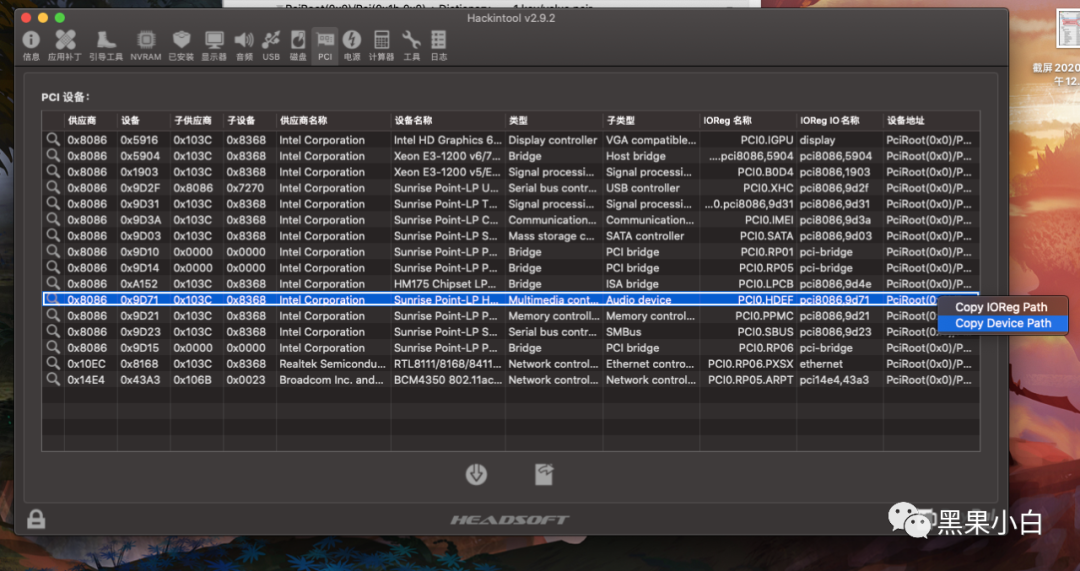Select the Xeon E3-1200 v6/7 device name cell
The width and height of the screenshot is (1080, 571).
point(448,156)
